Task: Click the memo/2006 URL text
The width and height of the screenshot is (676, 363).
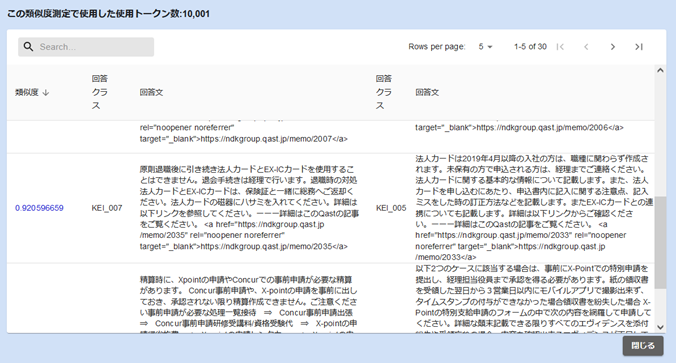Action: (x=520, y=128)
